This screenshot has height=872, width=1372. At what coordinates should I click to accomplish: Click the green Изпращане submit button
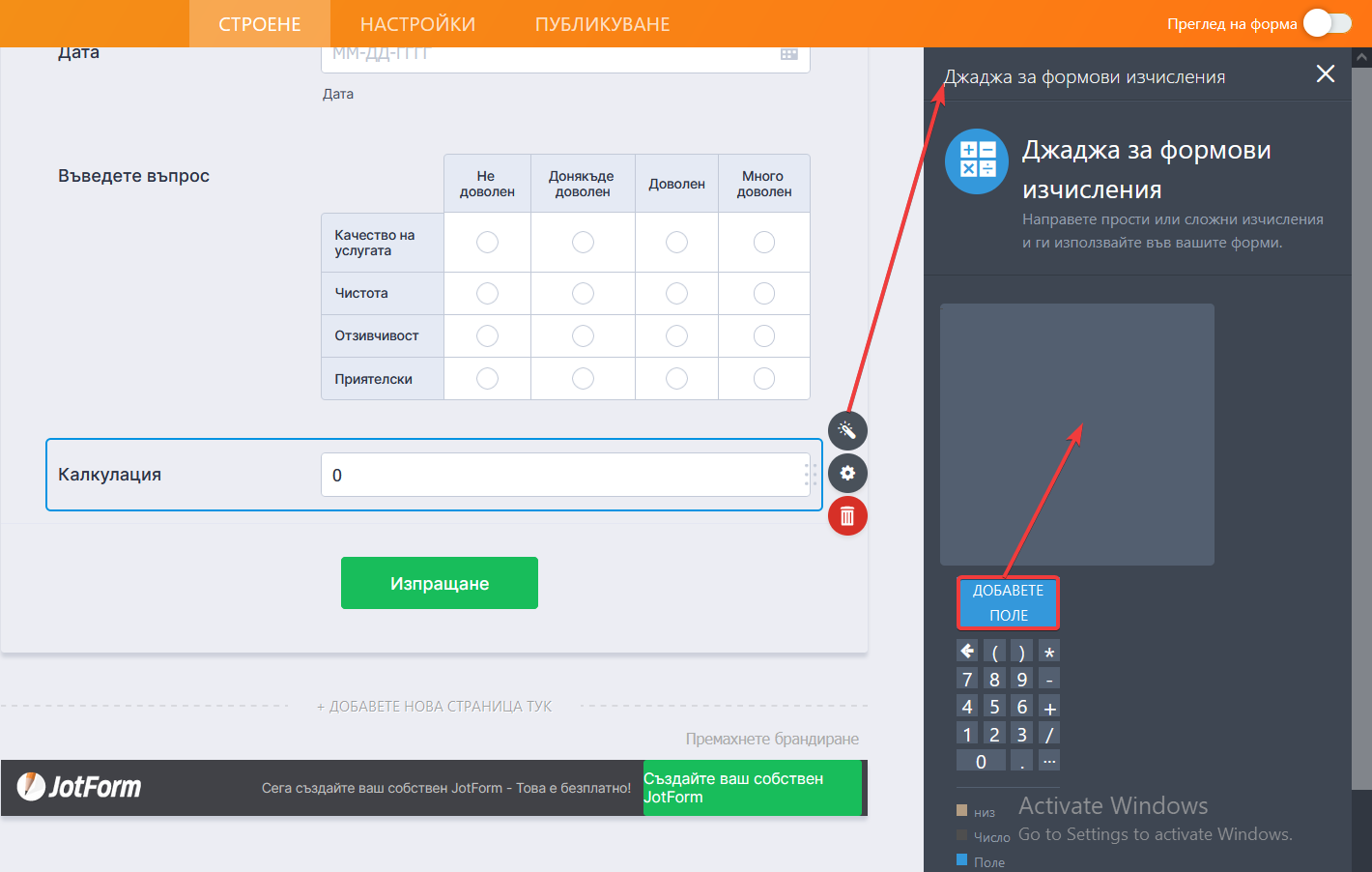click(440, 583)
